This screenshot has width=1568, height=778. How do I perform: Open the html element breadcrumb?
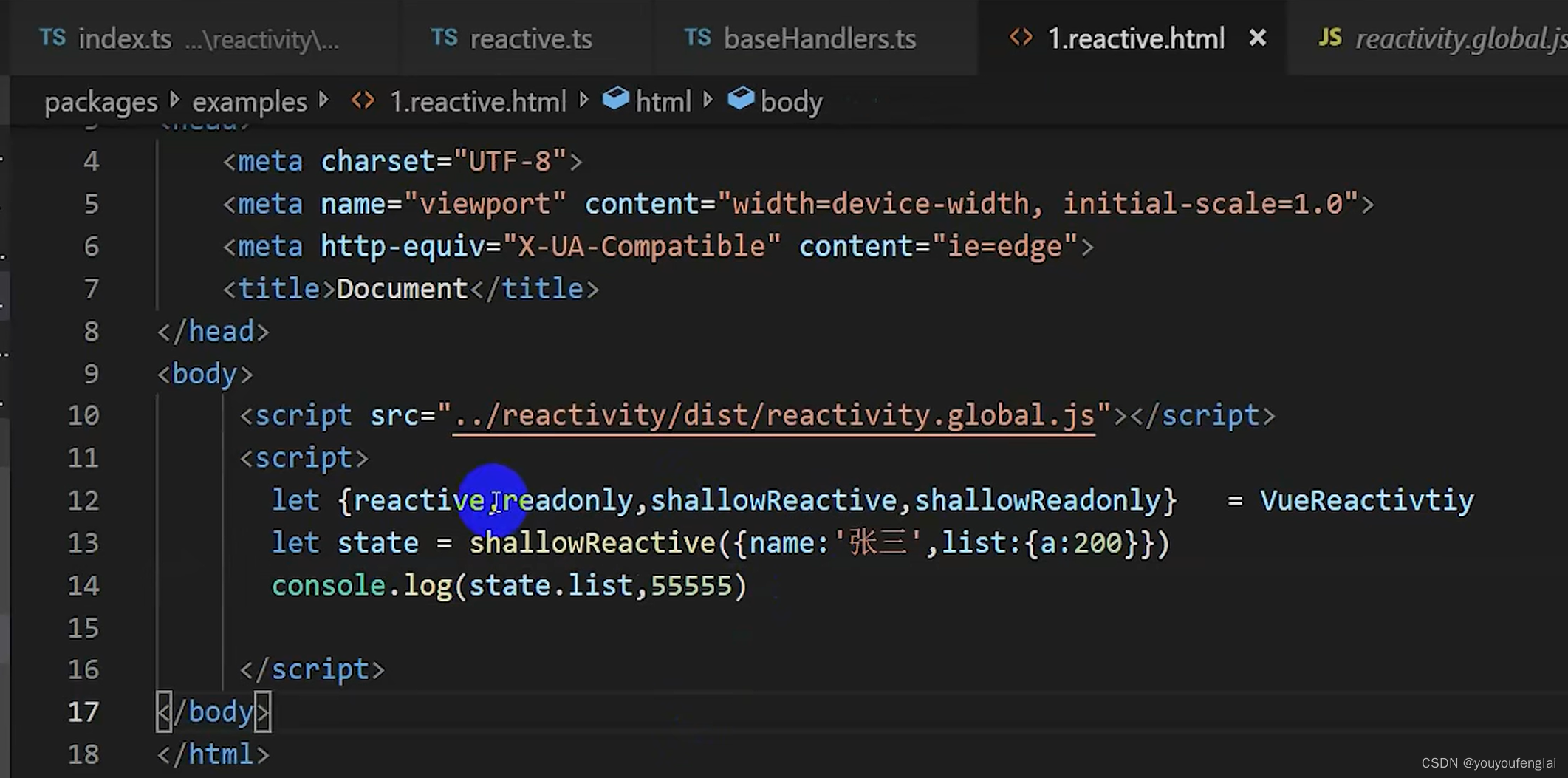click(663, 102)
